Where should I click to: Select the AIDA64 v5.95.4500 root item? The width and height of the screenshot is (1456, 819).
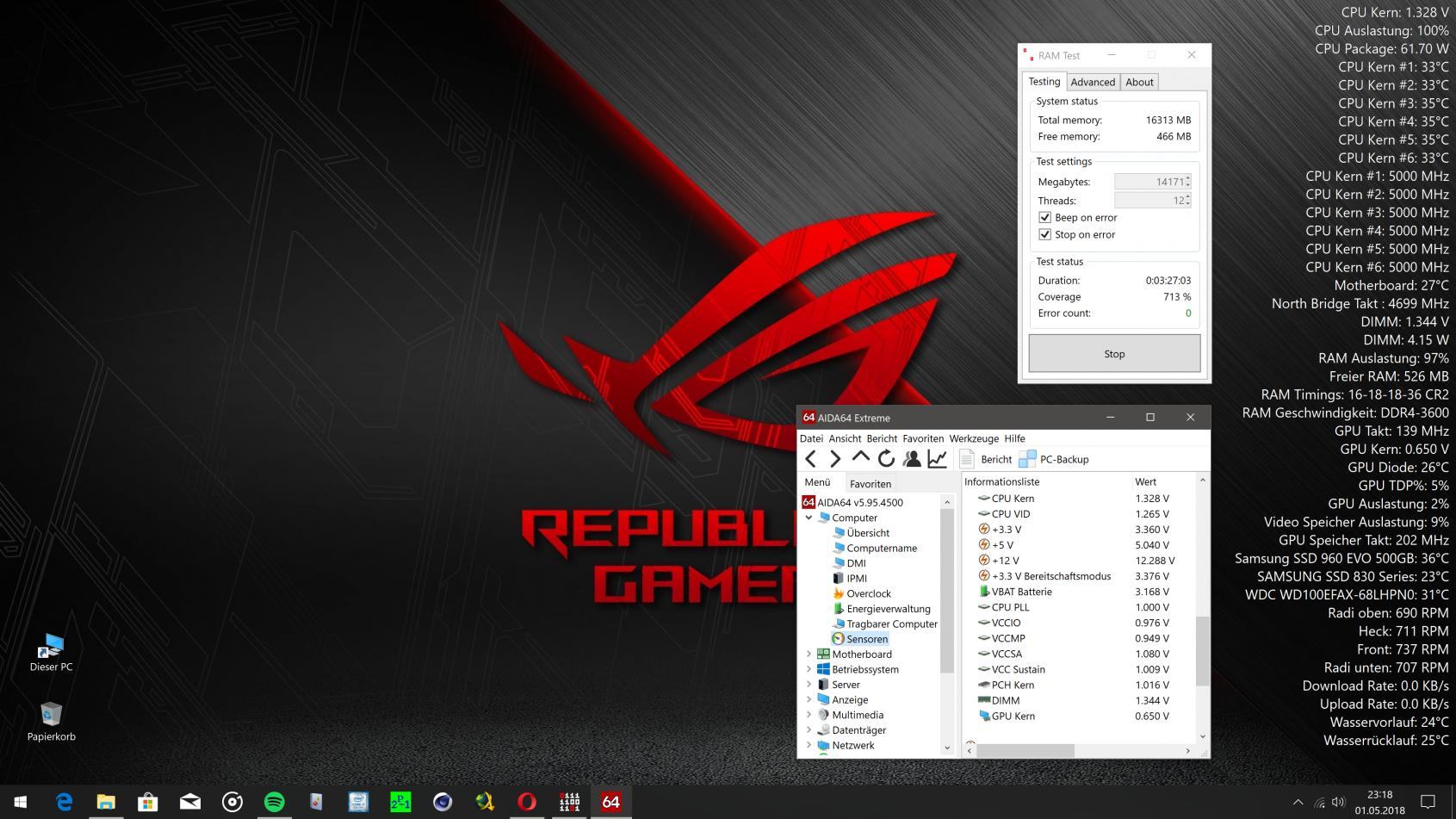[x=852, y=502]
